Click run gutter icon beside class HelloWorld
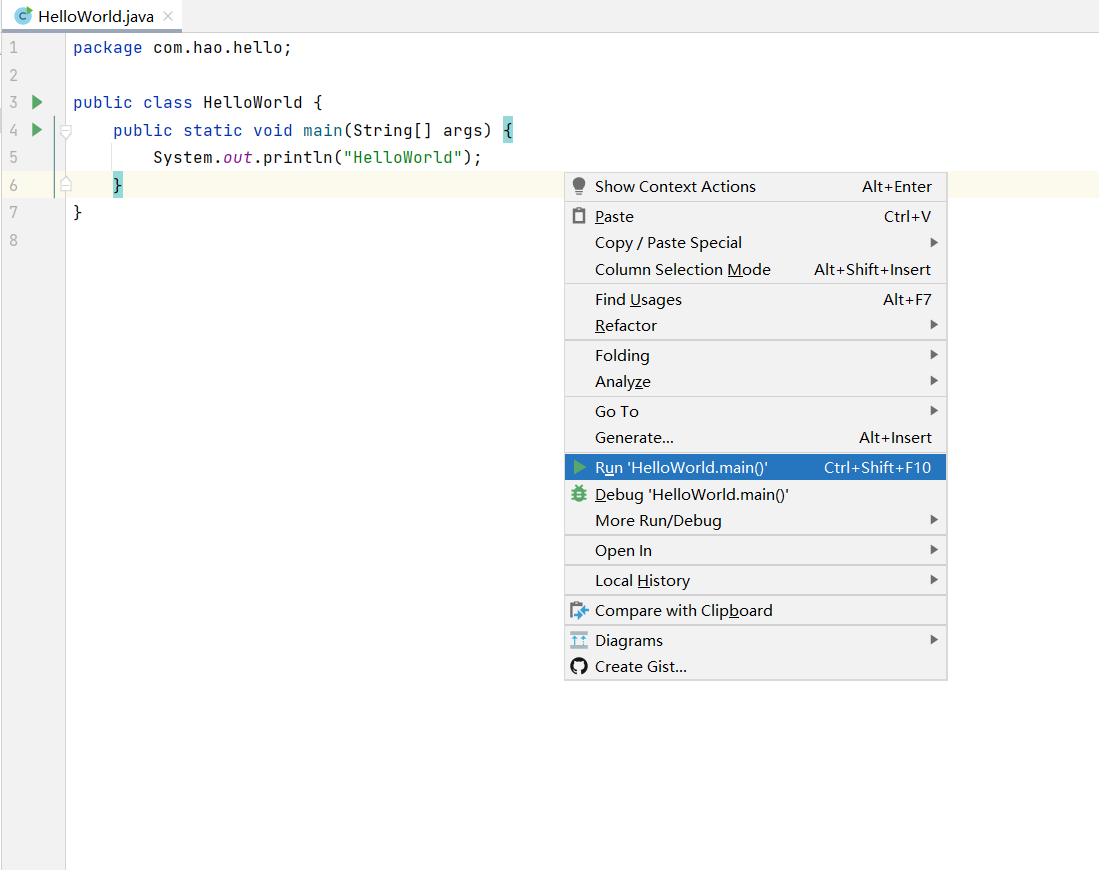The width and height of the screenshot is (1099, 870). pos(37,102)
